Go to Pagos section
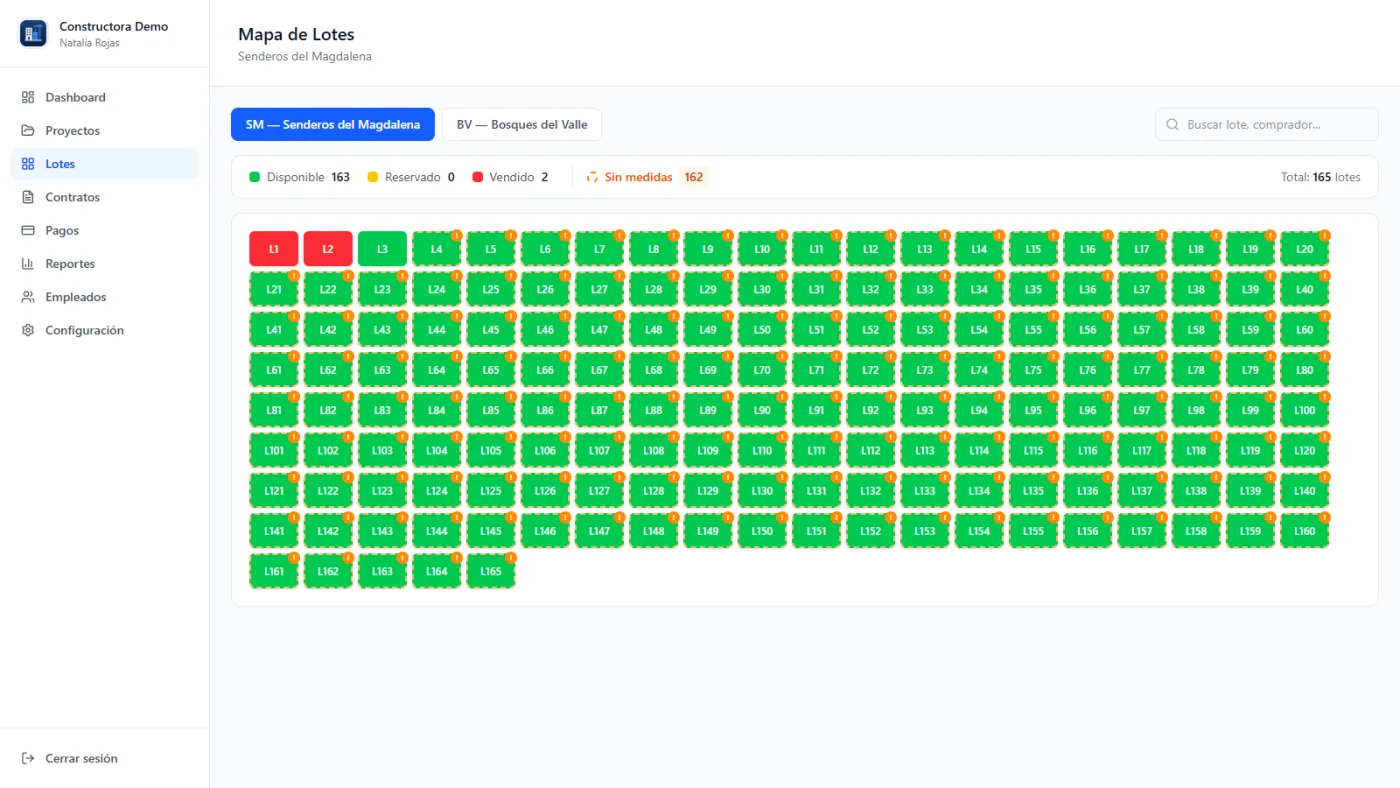The width and height of the screenshot is (1400, 788). point(105,231)
